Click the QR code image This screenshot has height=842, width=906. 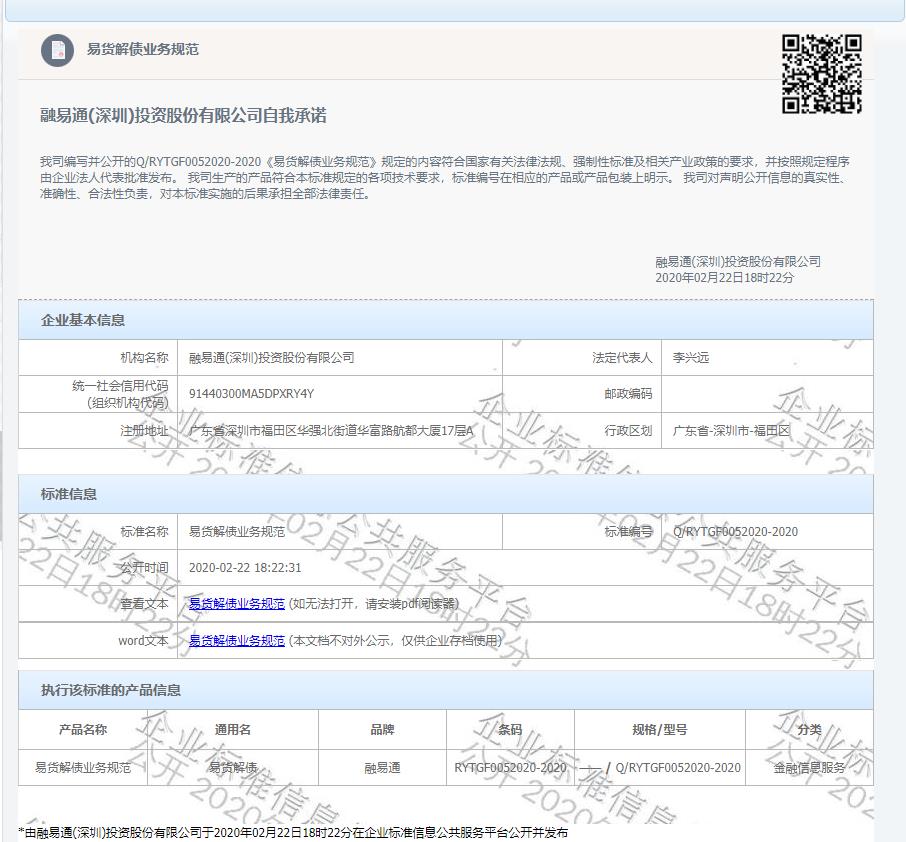pyautogui.click(x=821, y=74)
